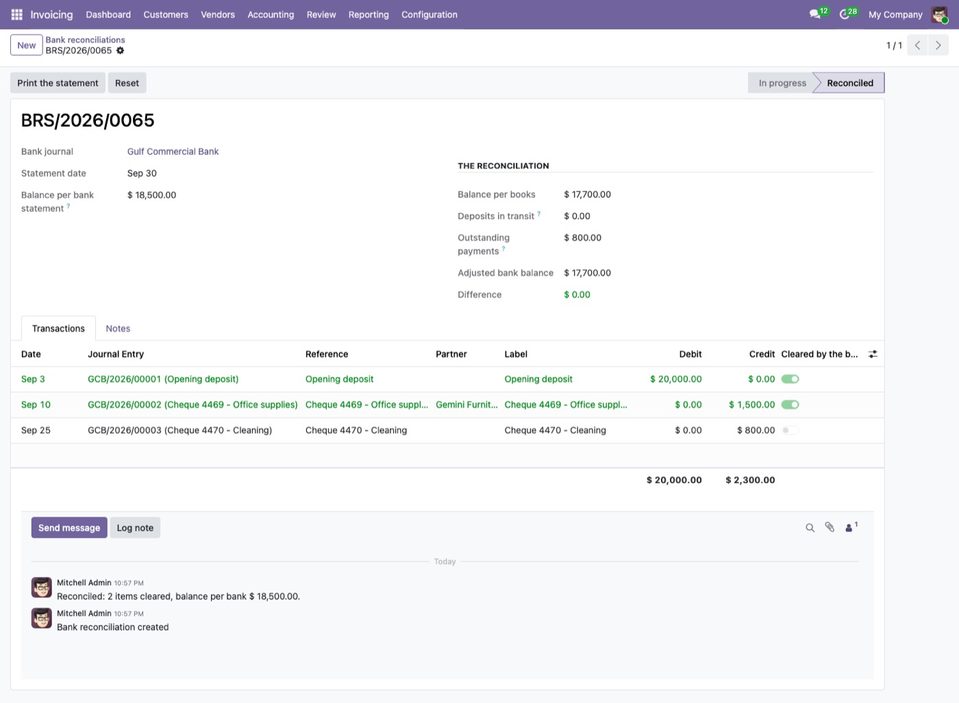Enable cleared switch for Cheque 4470 row

click(789, 431)
